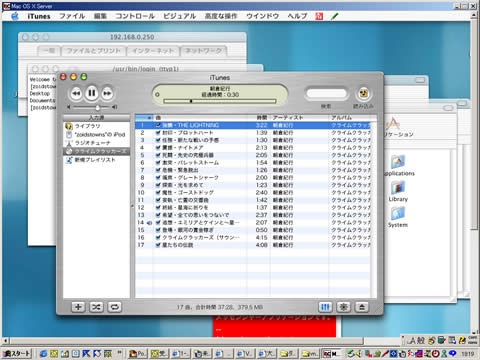
Task: Skip back with the iTunes rewind button
Action: click(x=76, y=93)
